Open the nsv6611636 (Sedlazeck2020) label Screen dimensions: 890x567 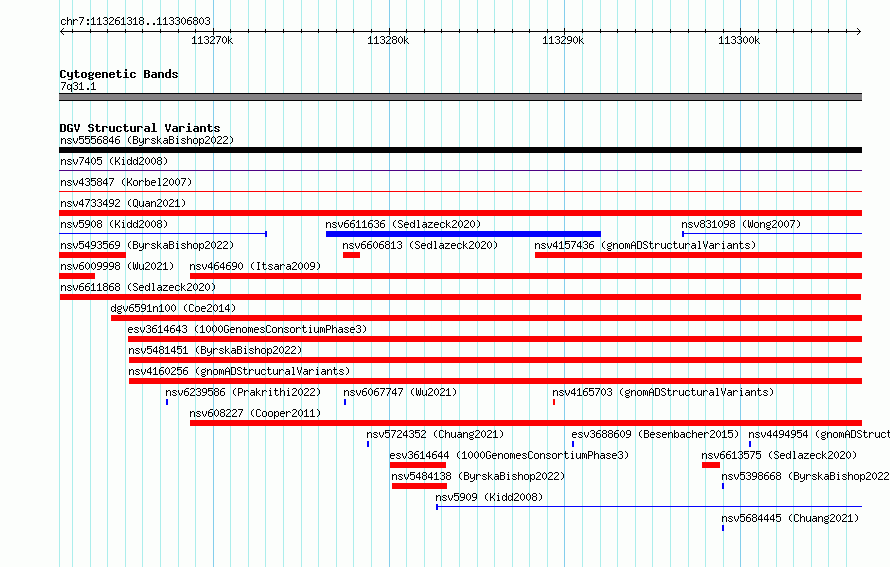pos(403,224)
